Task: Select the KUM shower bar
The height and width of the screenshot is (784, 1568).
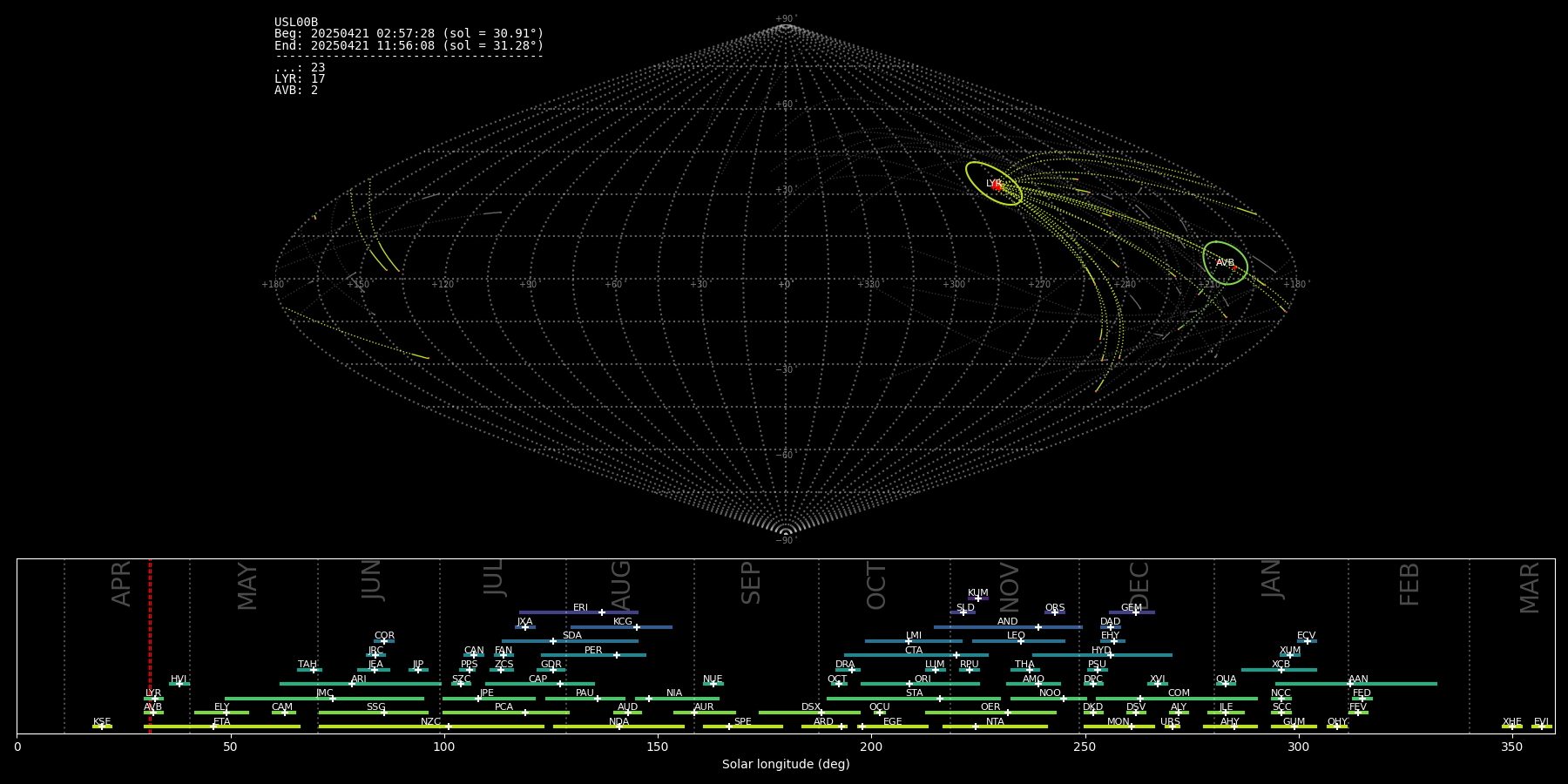Action: click(x=978, y=598)
